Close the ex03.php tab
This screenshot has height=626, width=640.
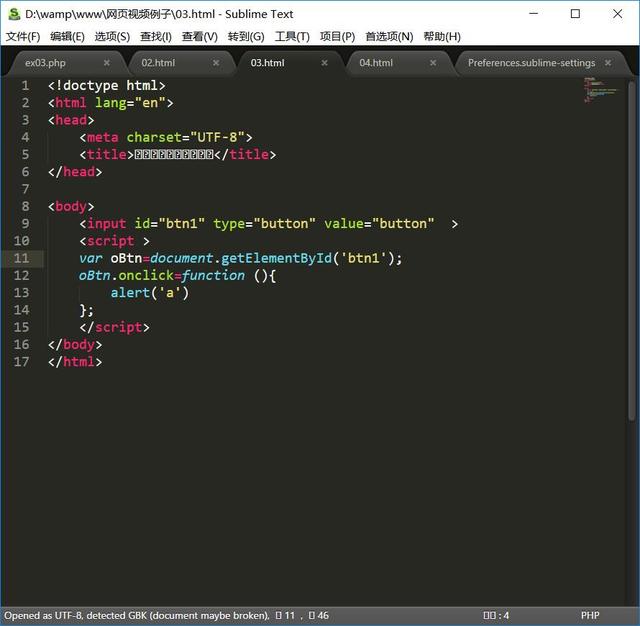[107, 63]
